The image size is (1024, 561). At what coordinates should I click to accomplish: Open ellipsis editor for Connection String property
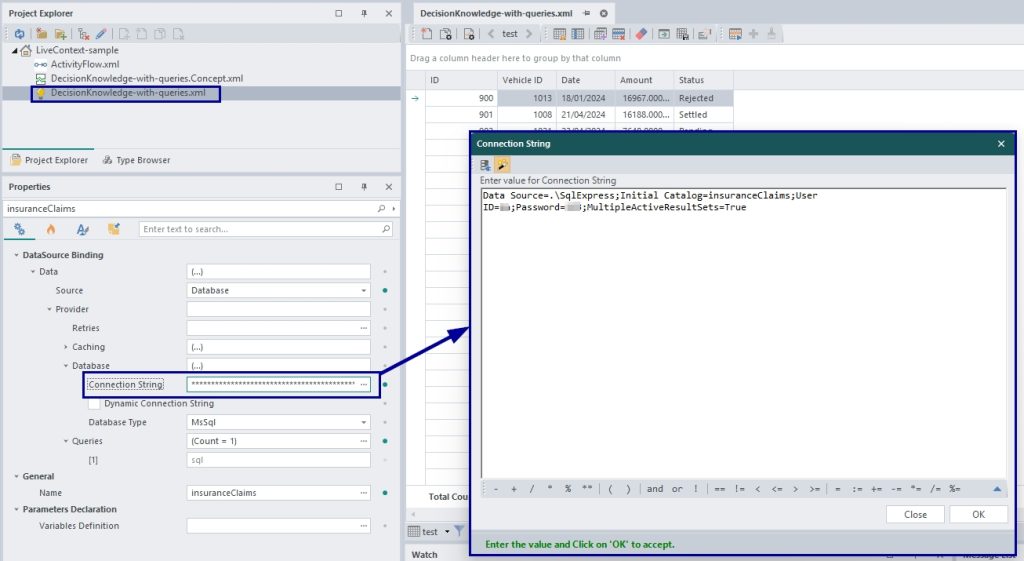(364, 385)
